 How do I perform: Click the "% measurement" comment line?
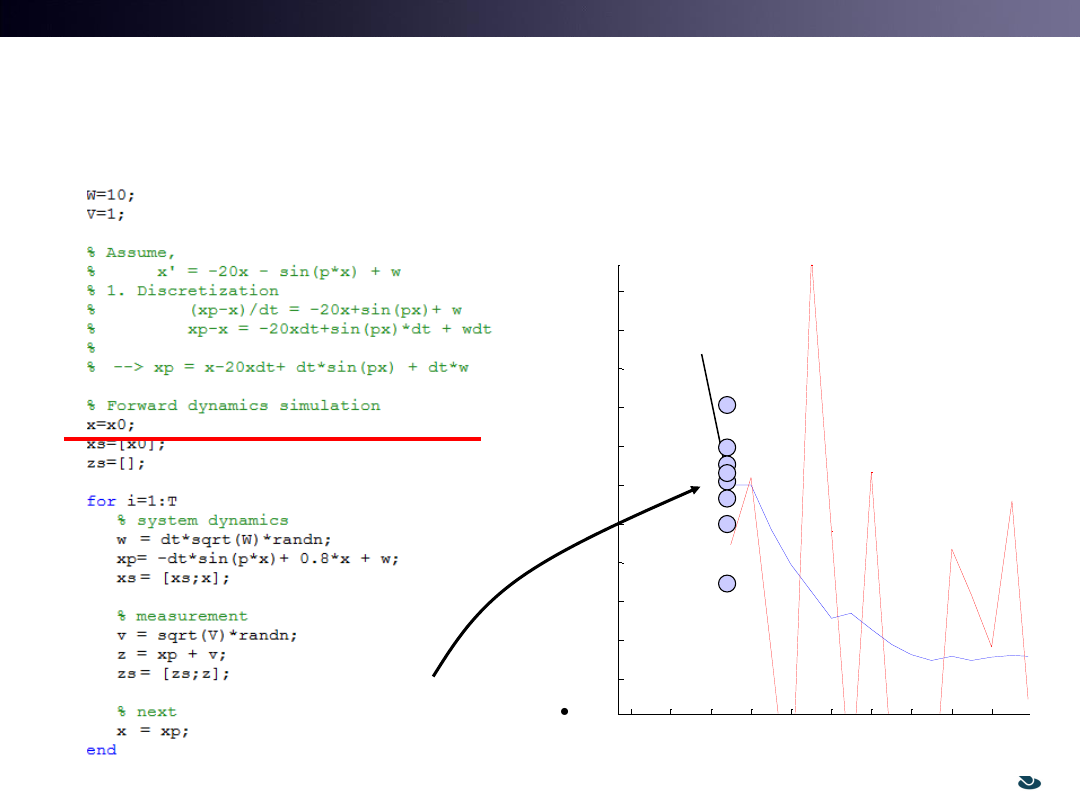[x=181, y=616]
